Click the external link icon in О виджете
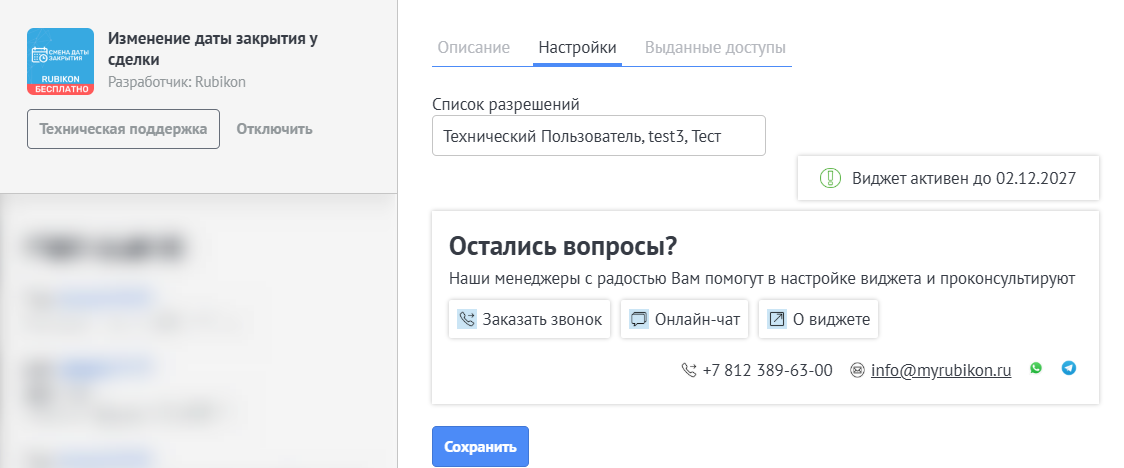 point(777,319)
